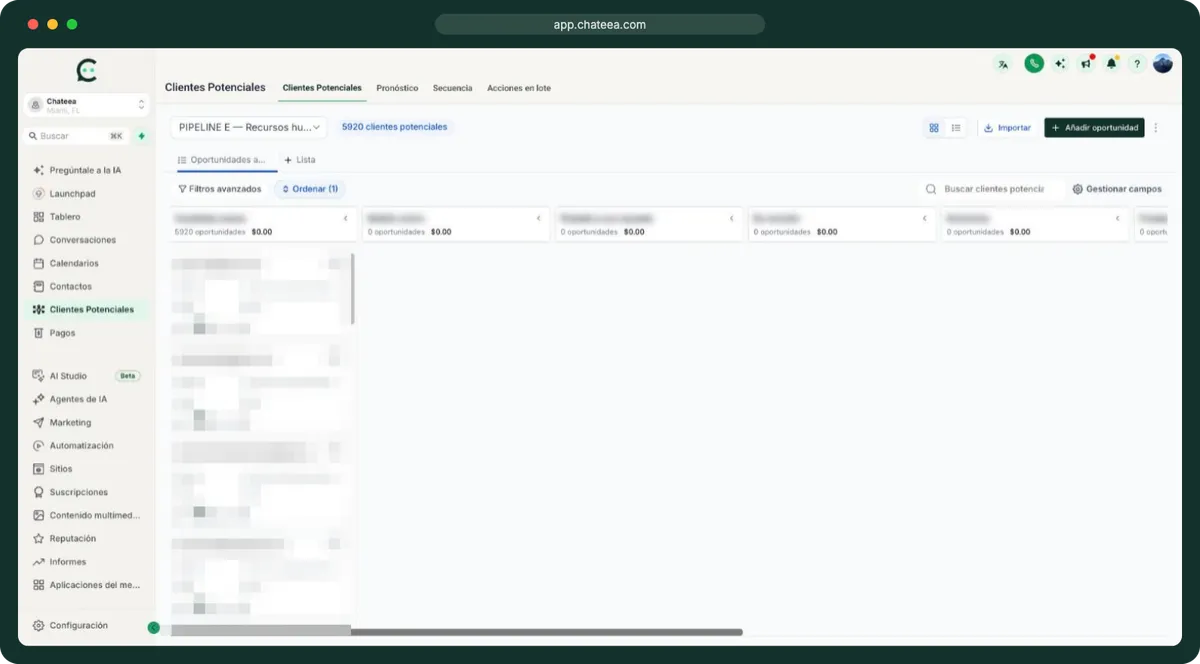Open Gestionar campos
Screen dimensions: 1200x664
click(1117, 189)
